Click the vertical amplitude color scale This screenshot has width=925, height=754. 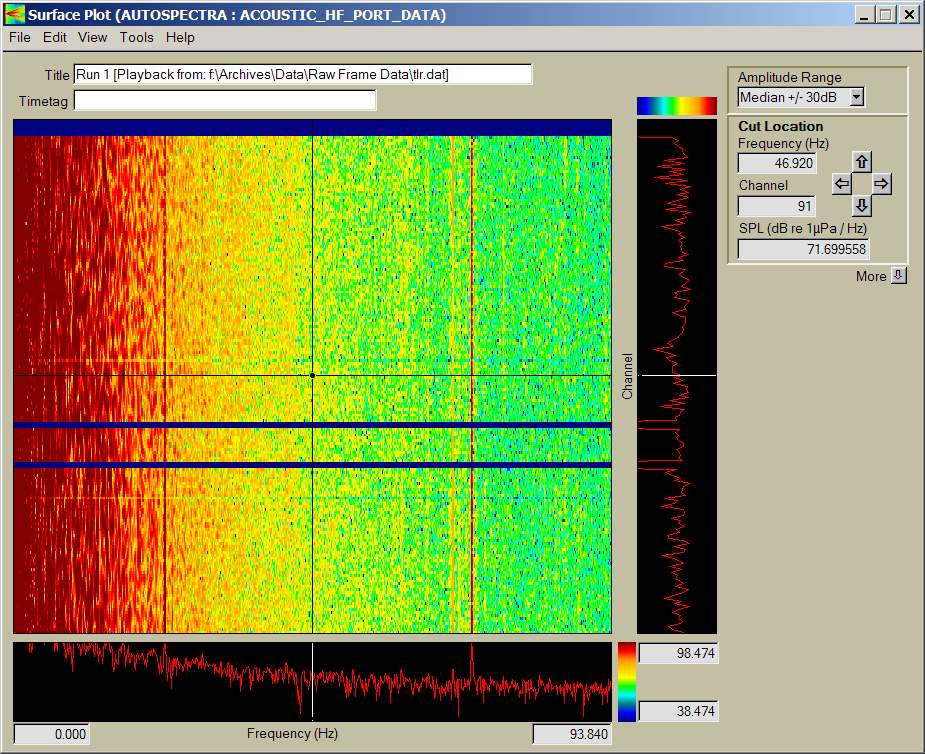[626, 681]
